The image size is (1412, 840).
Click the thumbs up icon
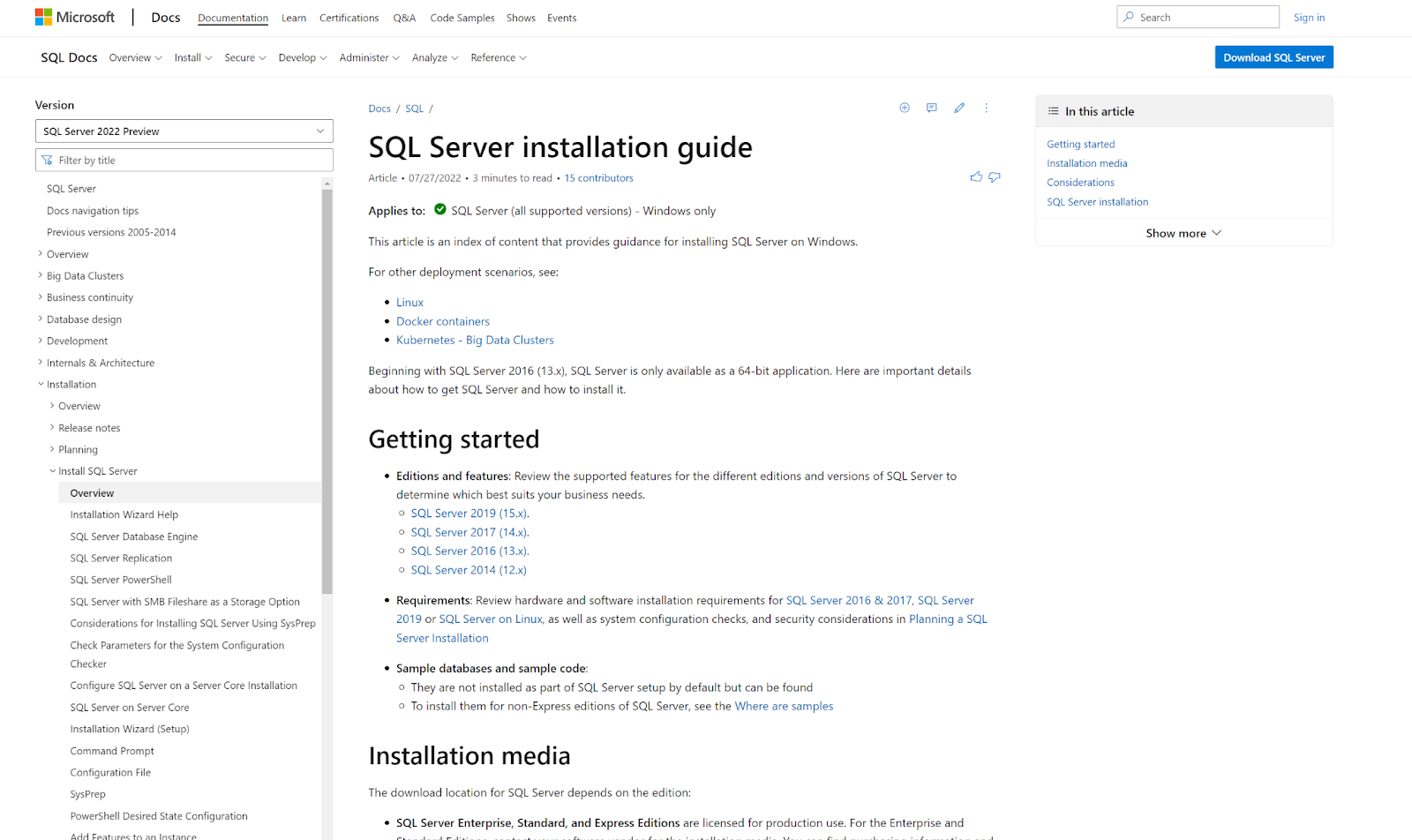point(975,176)
